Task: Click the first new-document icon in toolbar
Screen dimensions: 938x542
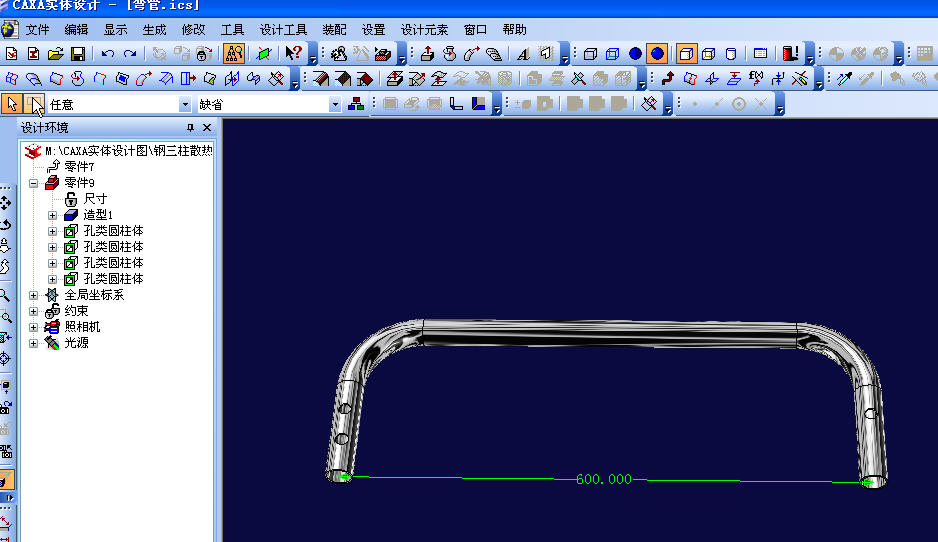Action: coord(11,54)
